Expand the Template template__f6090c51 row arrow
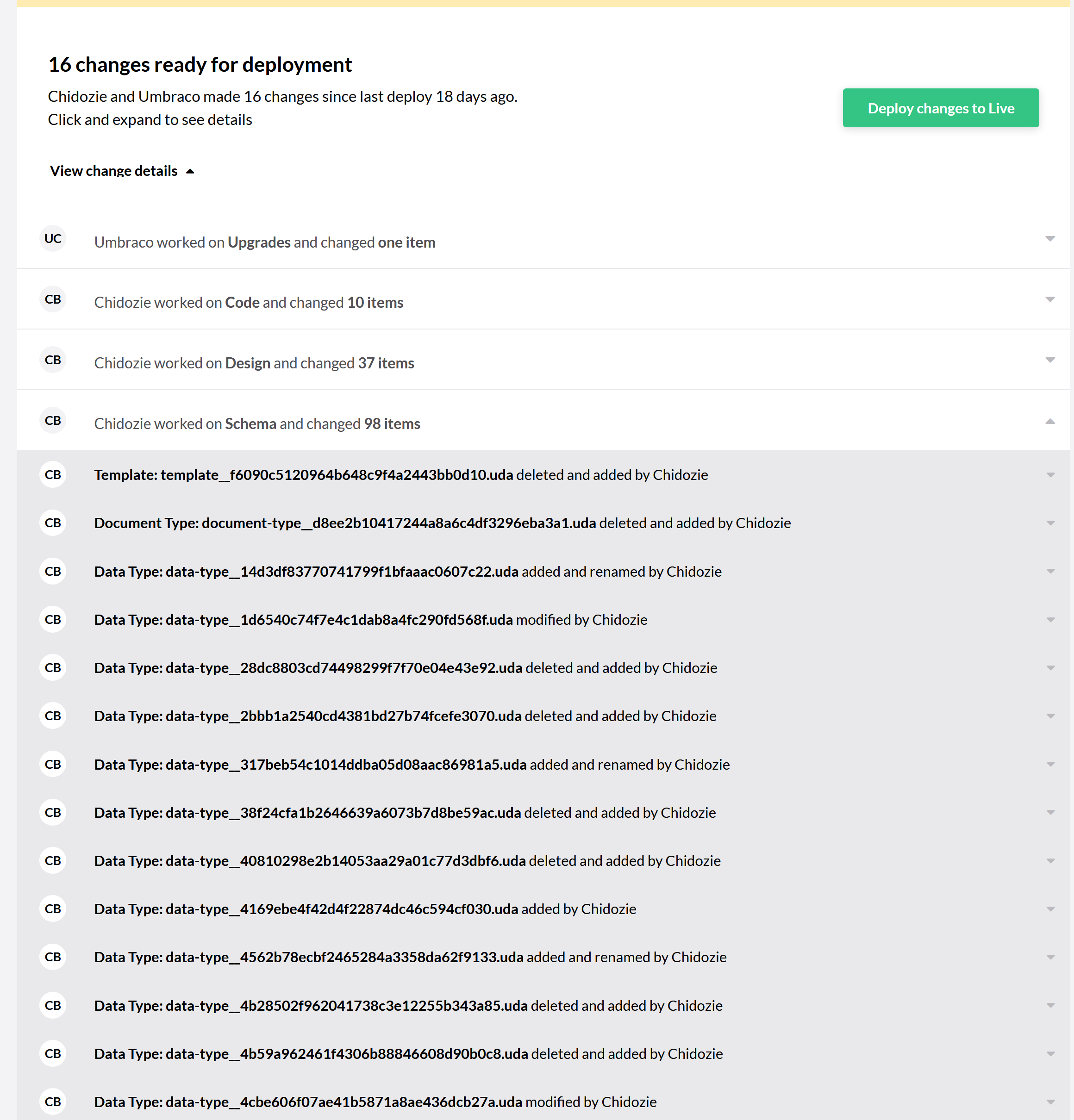 [x=1050, y=475]
